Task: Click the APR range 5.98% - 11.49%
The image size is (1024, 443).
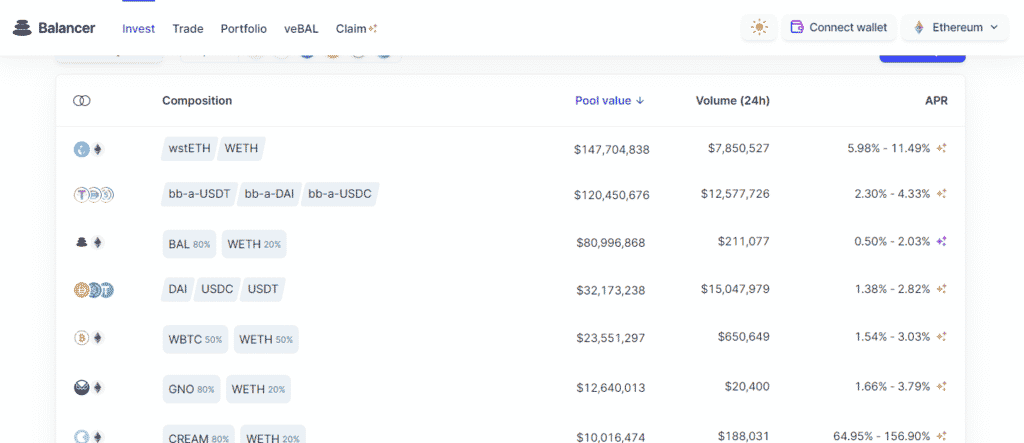Action: click(x=889, y=148)
